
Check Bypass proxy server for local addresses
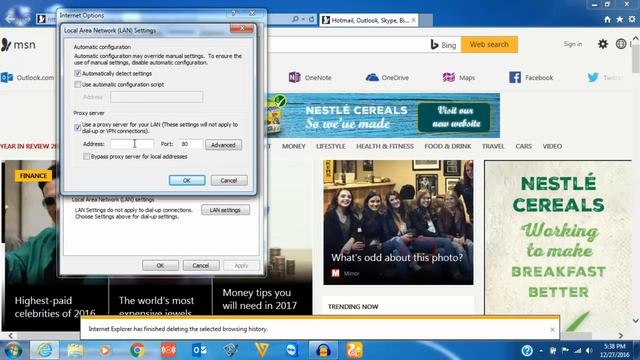[87, 157]
